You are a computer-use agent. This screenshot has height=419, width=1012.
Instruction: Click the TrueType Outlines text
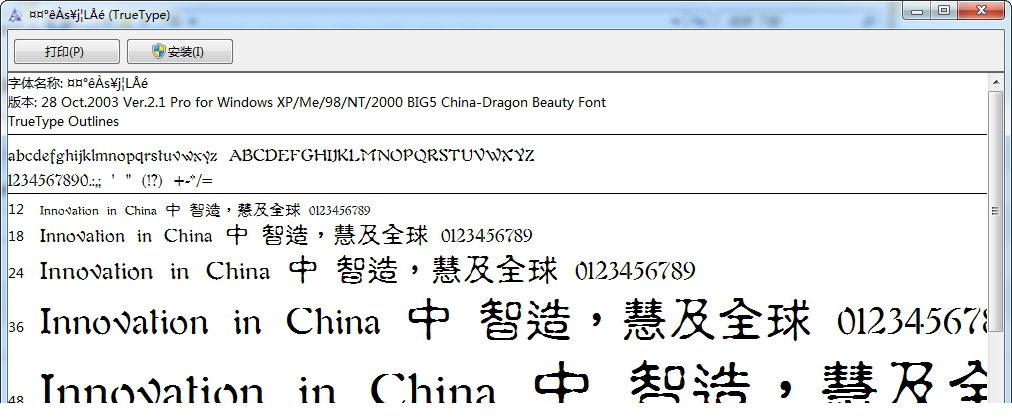click(63, 121)
